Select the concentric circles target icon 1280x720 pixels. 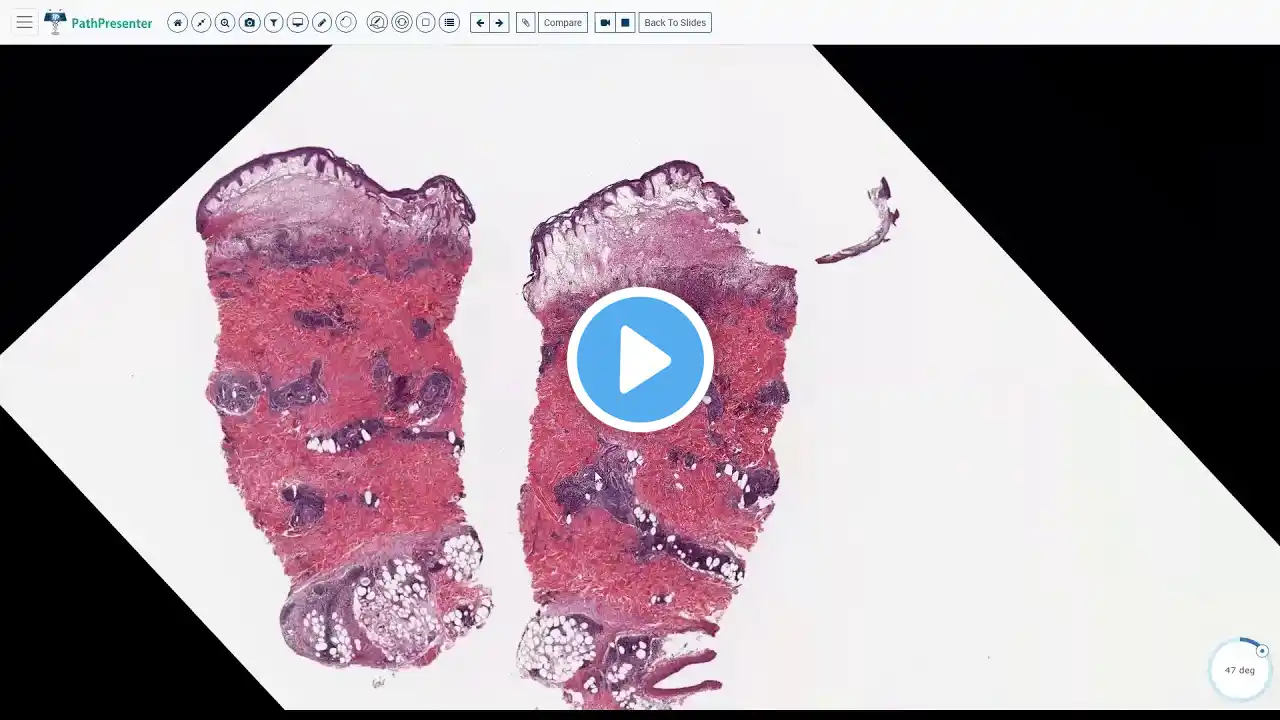pyautogui.click(x=401, y=22)
